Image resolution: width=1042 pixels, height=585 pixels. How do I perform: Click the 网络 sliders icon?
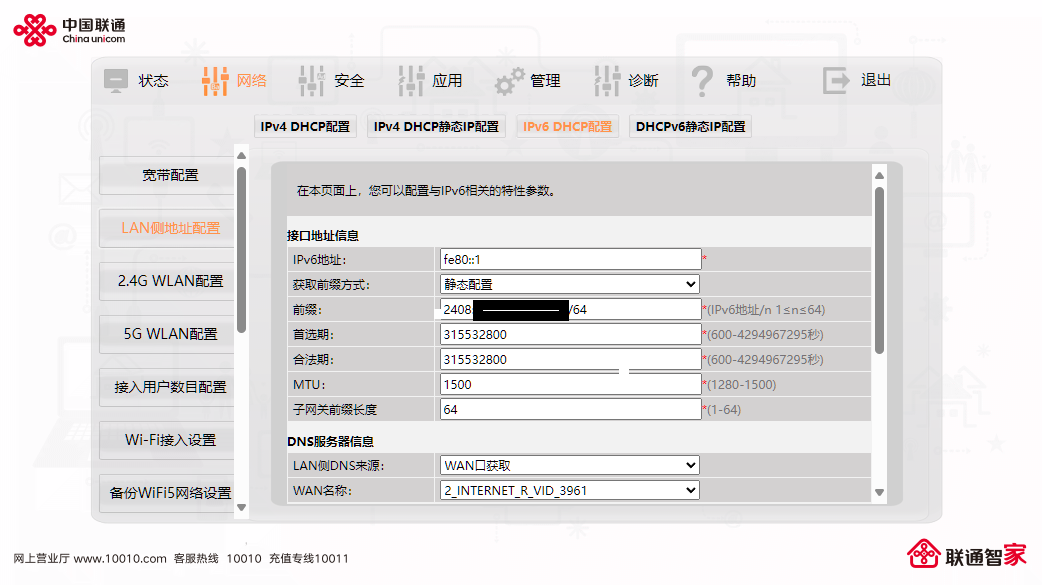click(215, 81)
